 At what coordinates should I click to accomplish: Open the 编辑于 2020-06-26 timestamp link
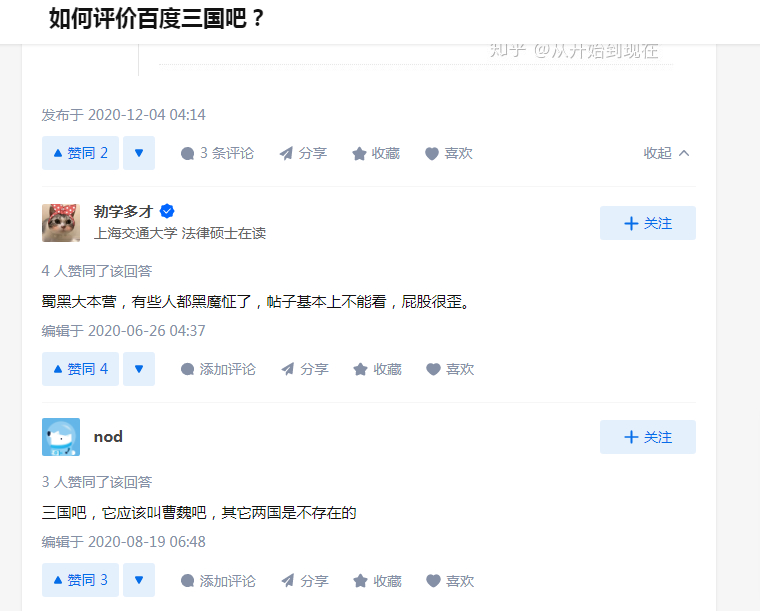point(123,330)
